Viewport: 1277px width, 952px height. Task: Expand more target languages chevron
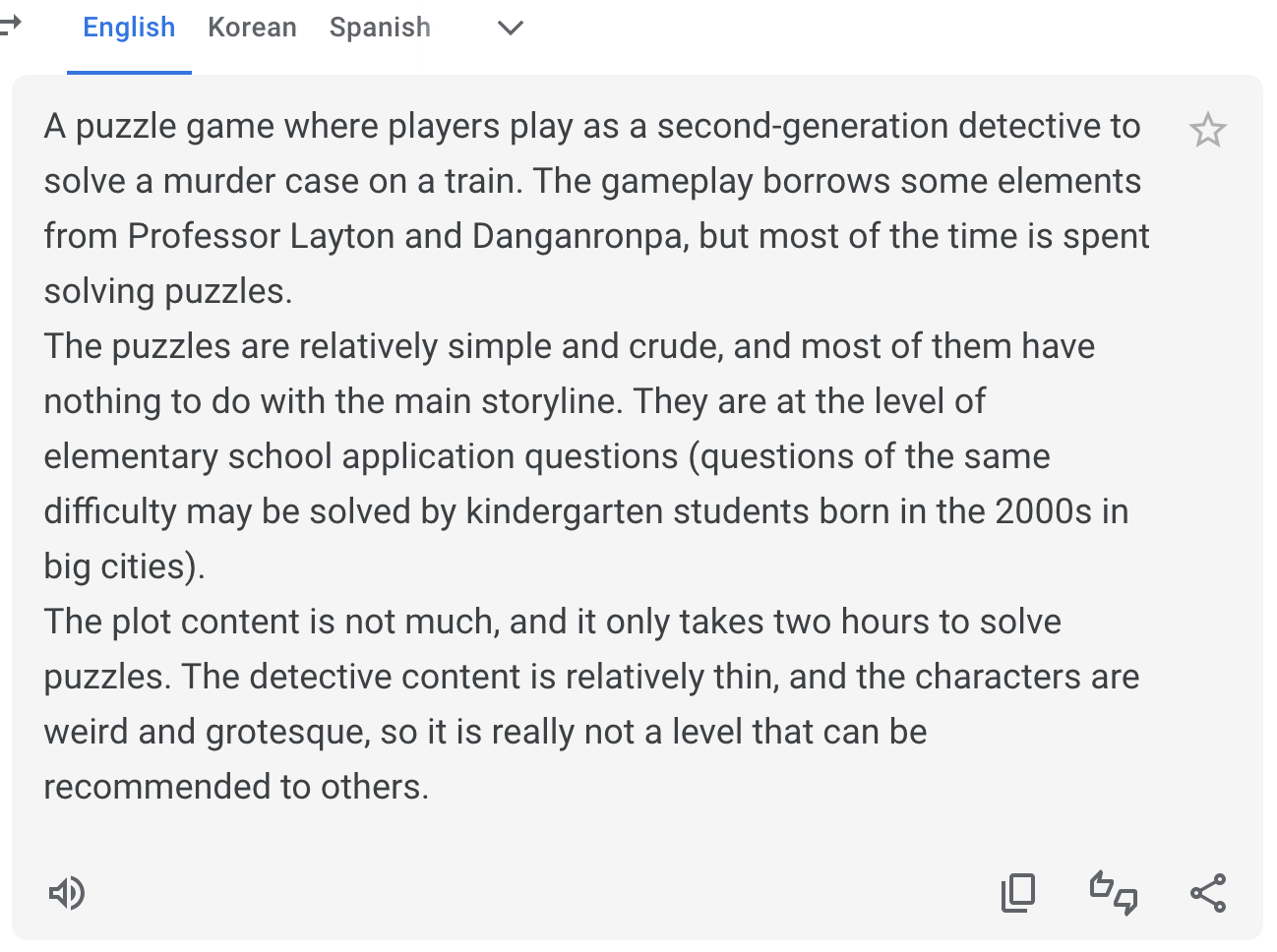[x=510, y=28]
